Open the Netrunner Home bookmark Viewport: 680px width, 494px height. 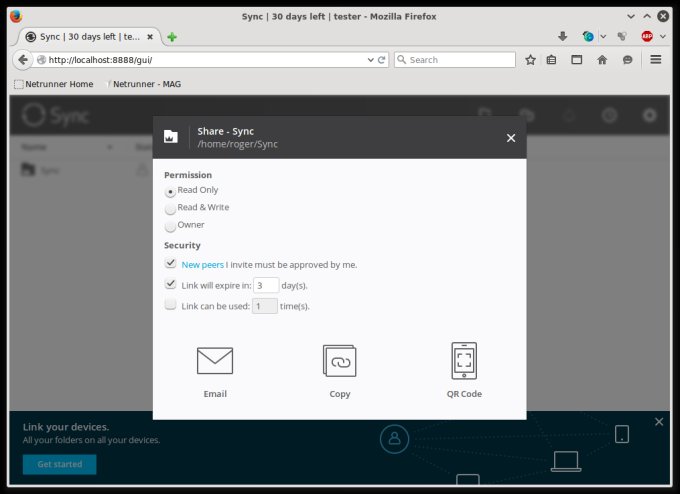point(54,84)
